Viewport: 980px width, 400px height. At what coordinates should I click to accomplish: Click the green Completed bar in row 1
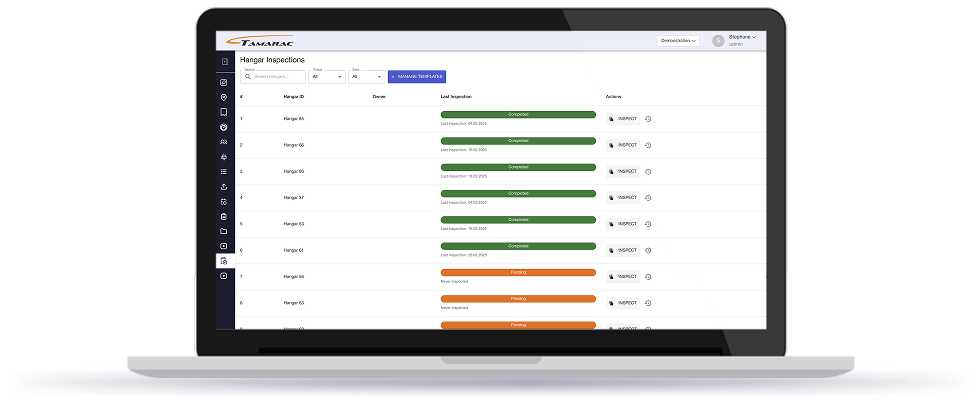518,114
